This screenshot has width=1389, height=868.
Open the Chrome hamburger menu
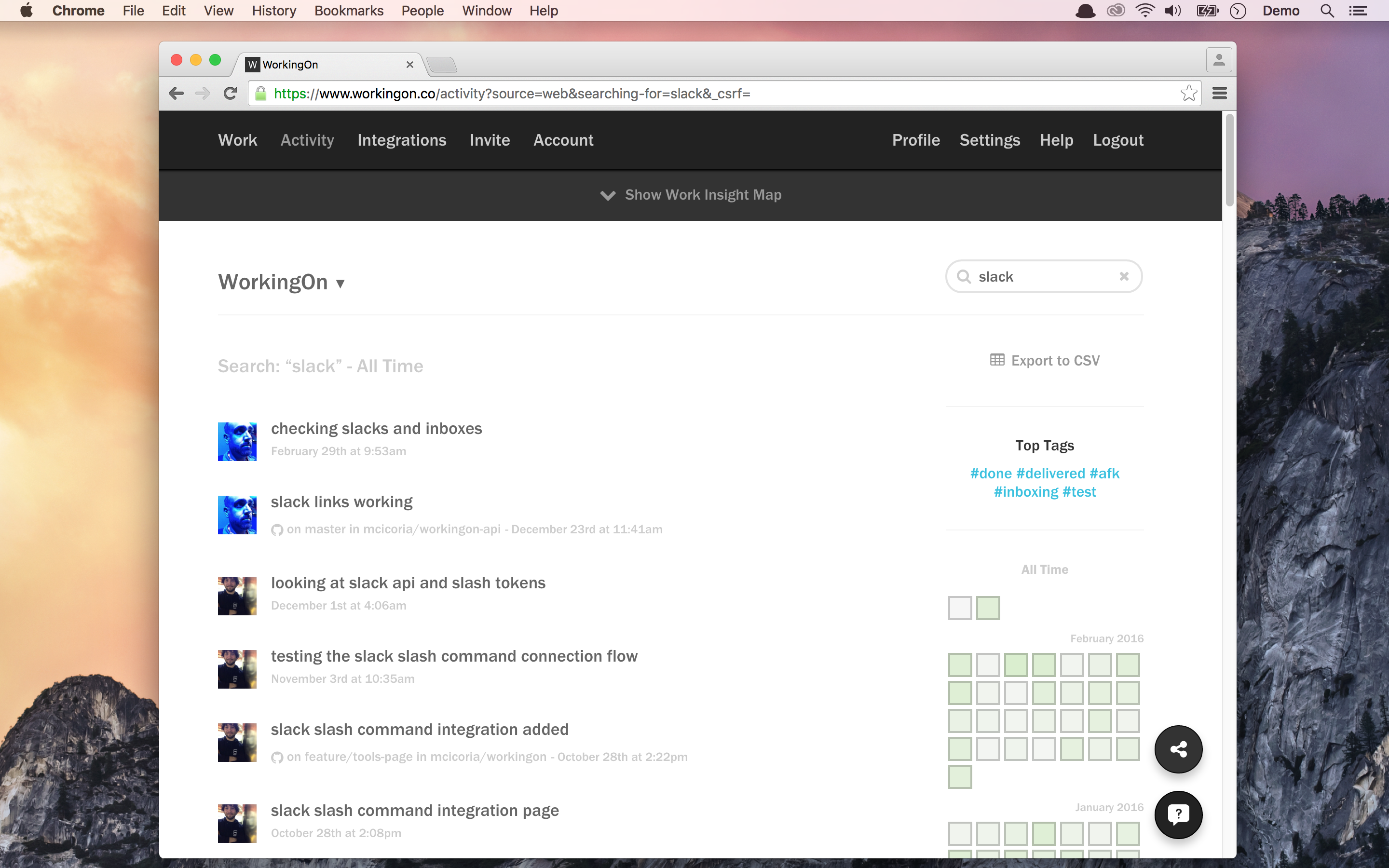(1219, 93)
